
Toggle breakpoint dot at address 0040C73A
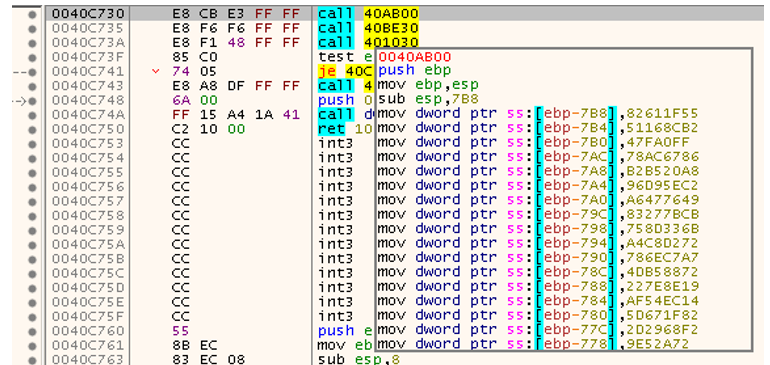coord(32,43)
